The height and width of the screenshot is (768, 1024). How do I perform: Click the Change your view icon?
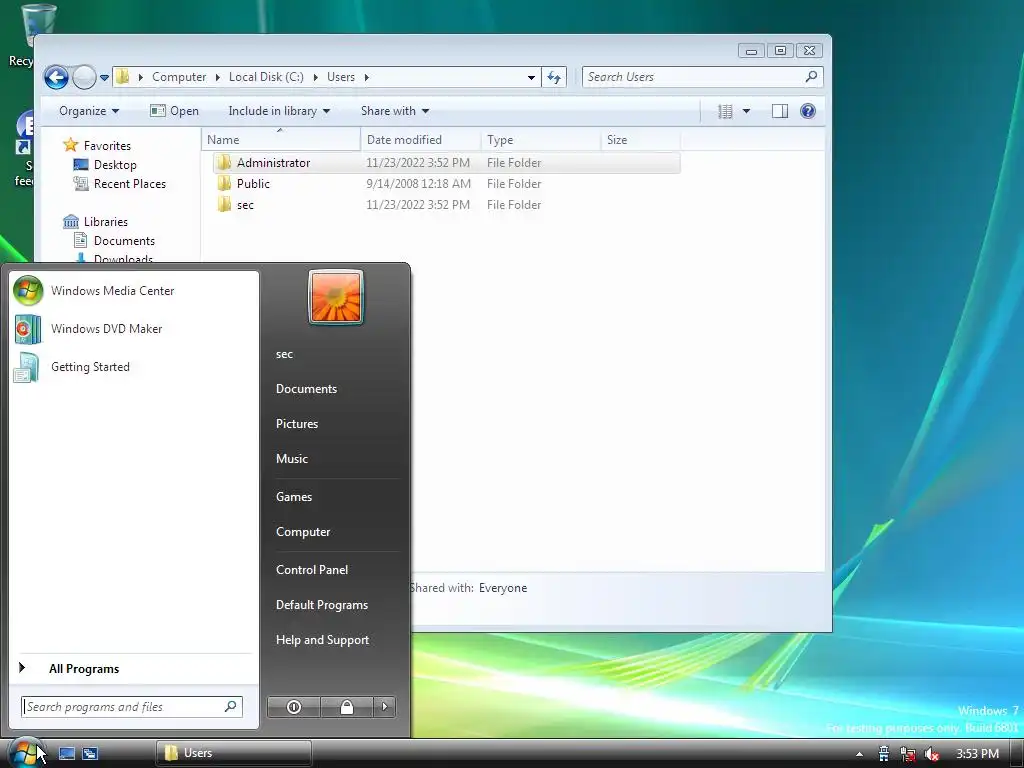coord(725,112)
